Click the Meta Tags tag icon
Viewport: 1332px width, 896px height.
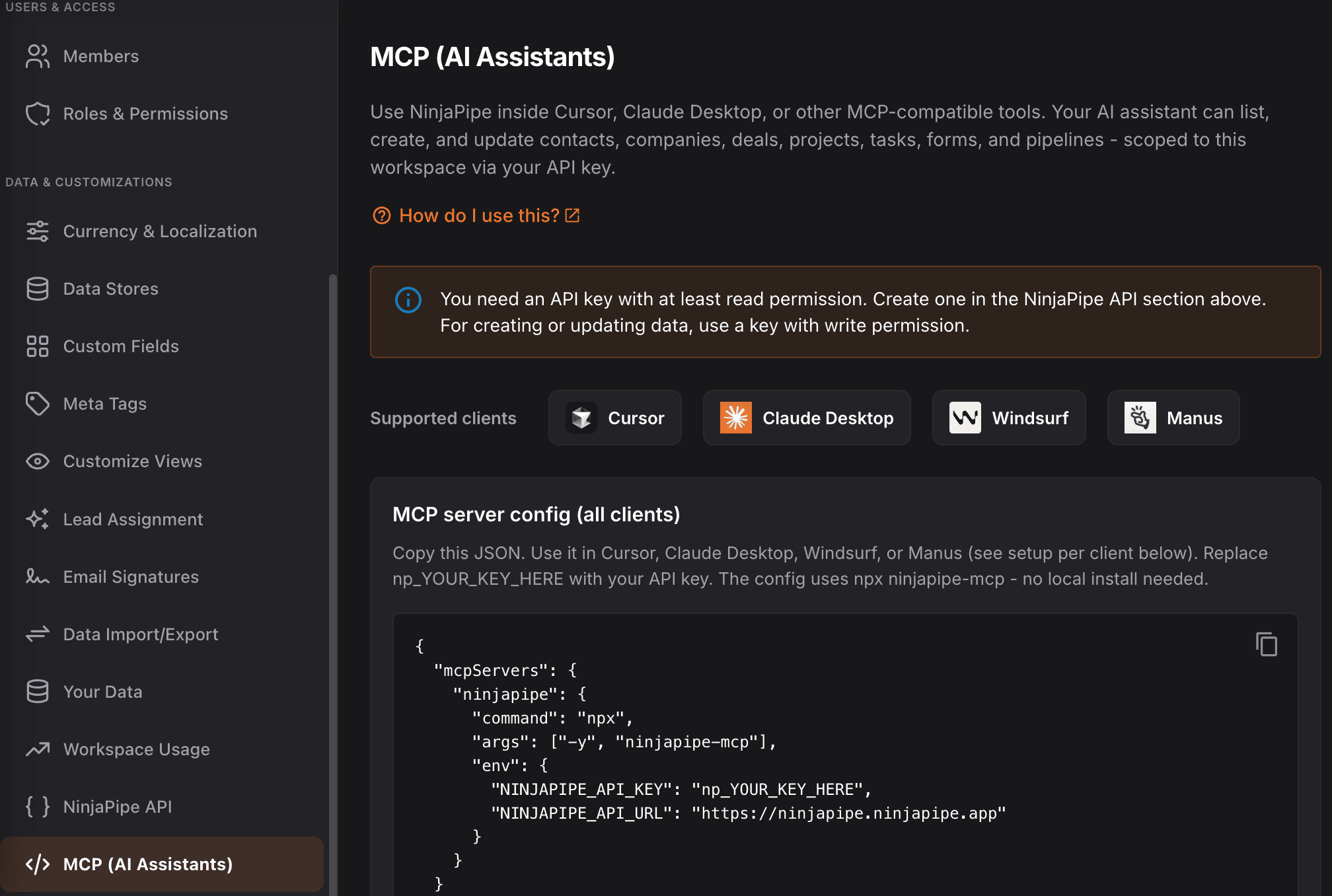38,403
